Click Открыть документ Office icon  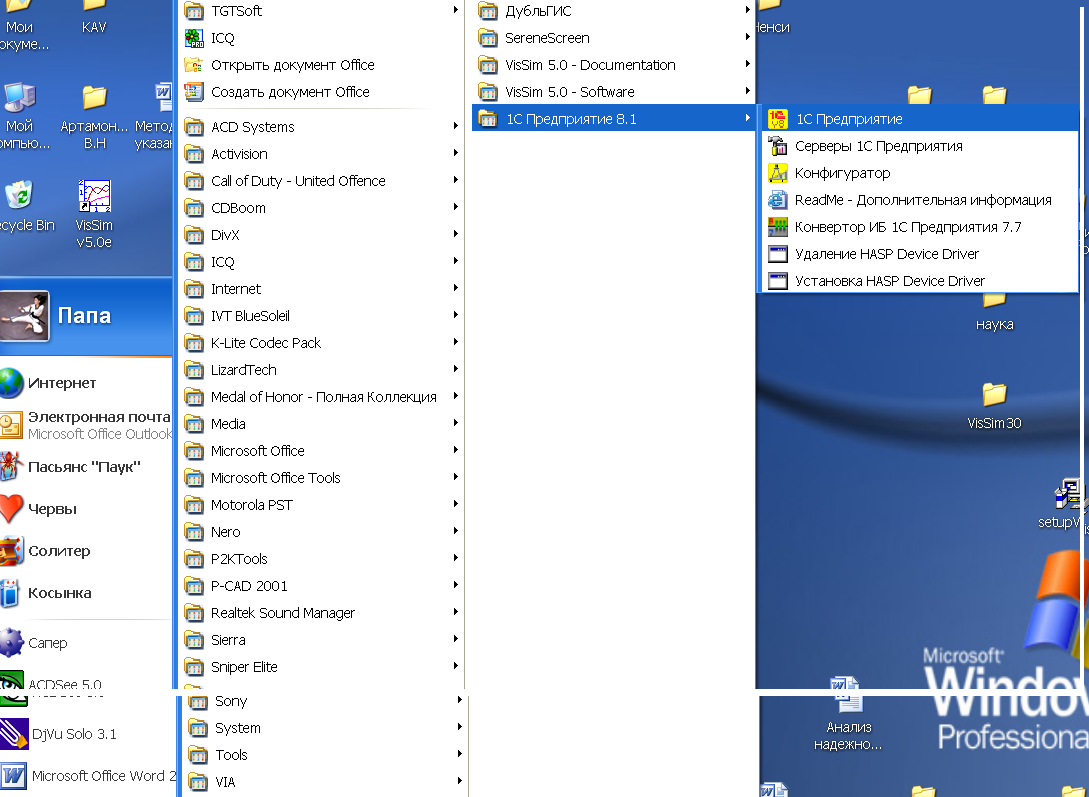(x=194, y=65)
